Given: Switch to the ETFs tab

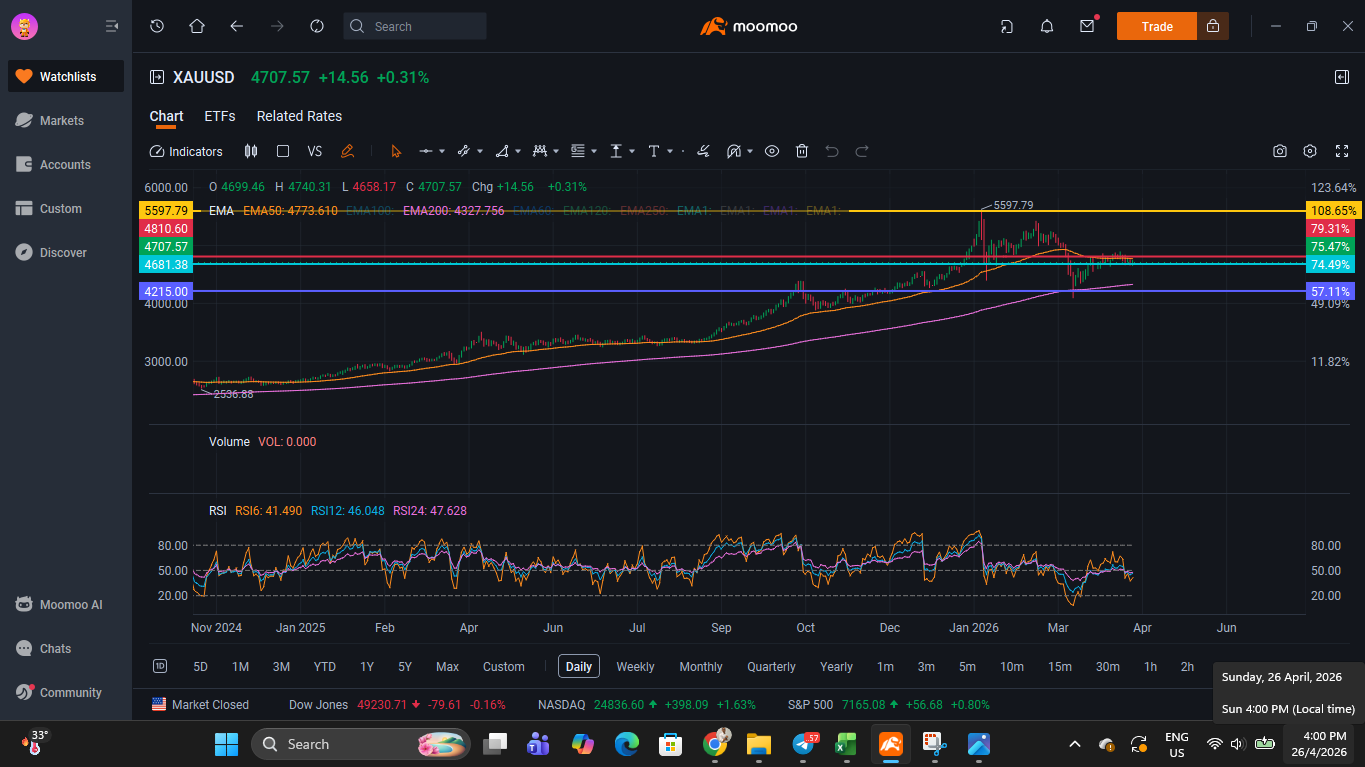Looking at the screenshot, I should 220,116.
